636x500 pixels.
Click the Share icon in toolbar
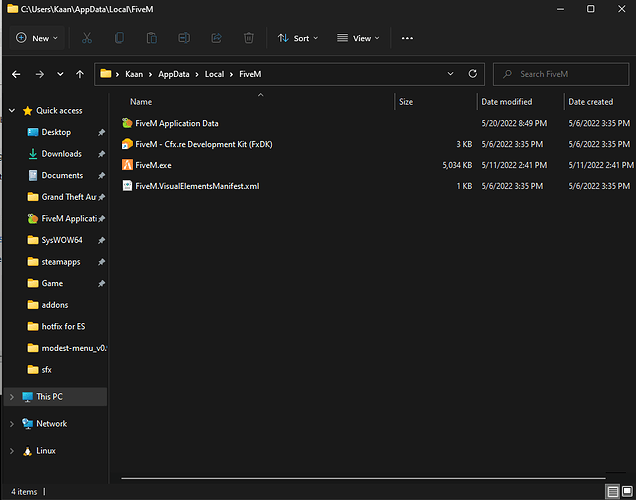[x=217, y=38]
